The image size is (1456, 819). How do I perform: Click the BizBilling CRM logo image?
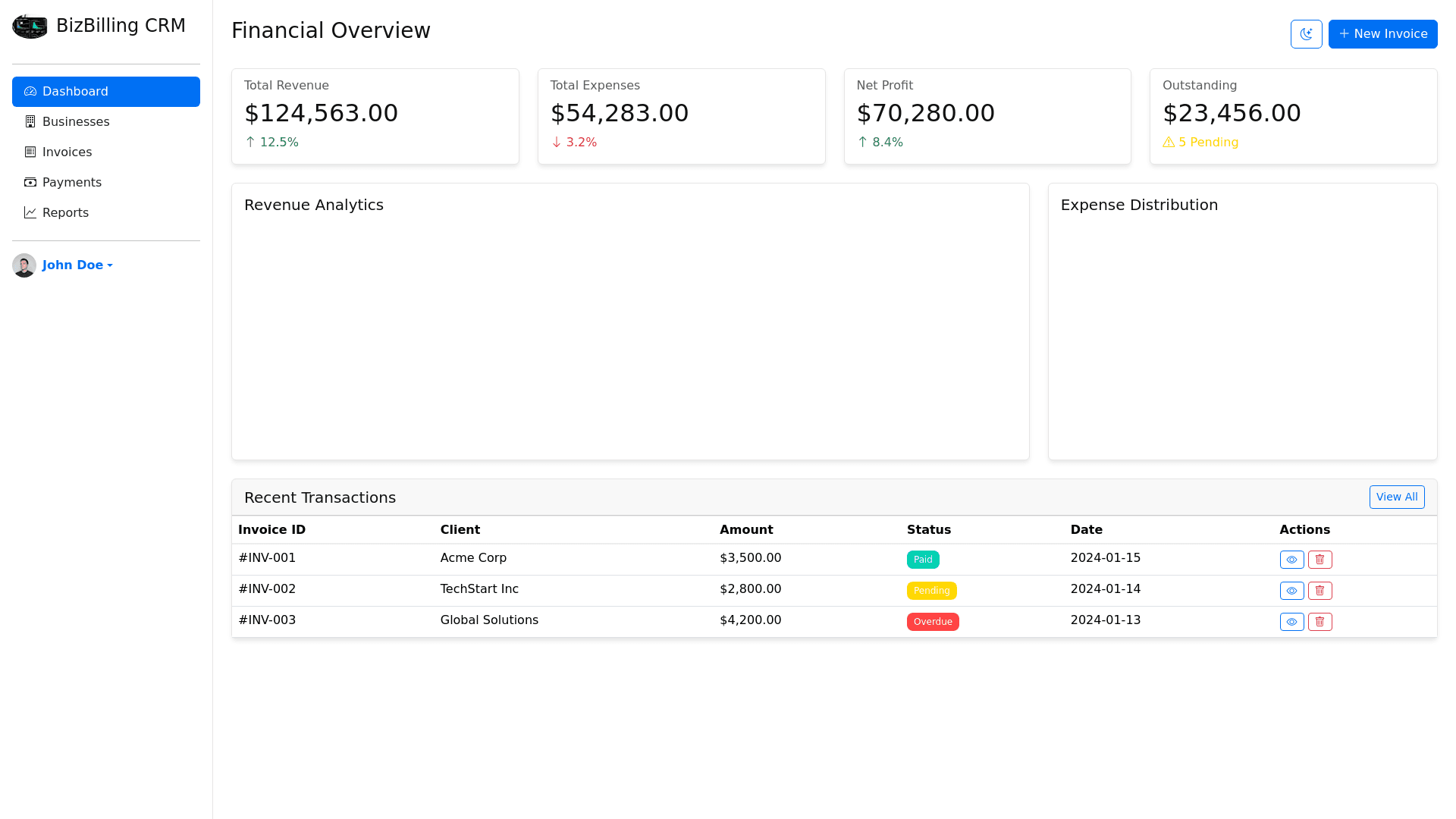[30, 27]
